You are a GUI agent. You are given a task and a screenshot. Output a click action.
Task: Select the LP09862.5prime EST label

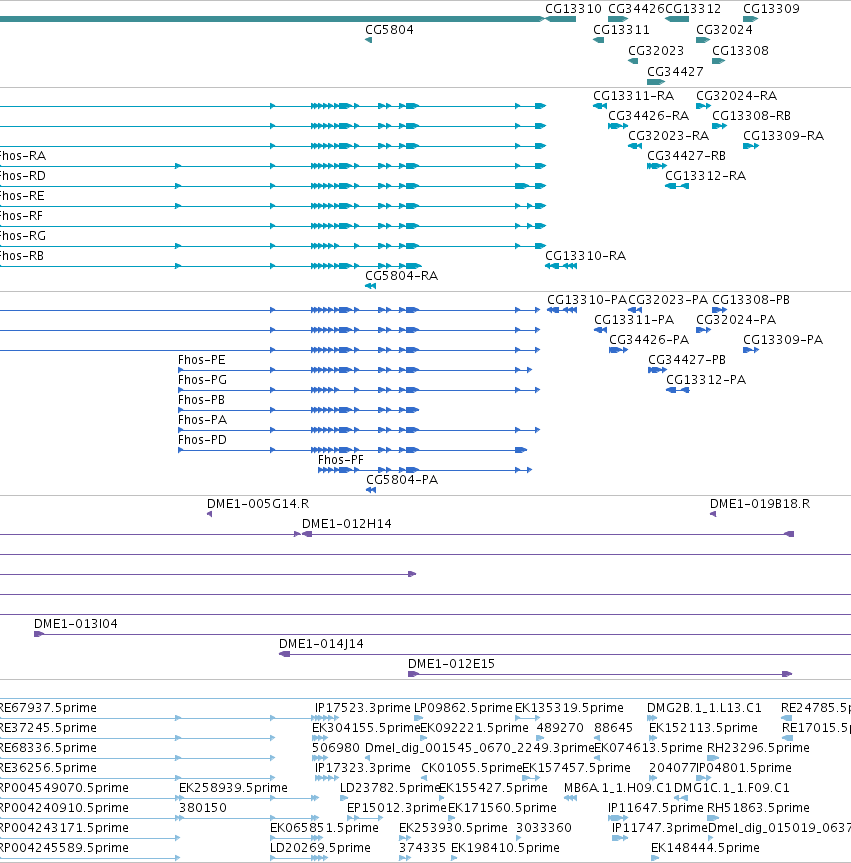pyautogui.click(x=462, y=708)
